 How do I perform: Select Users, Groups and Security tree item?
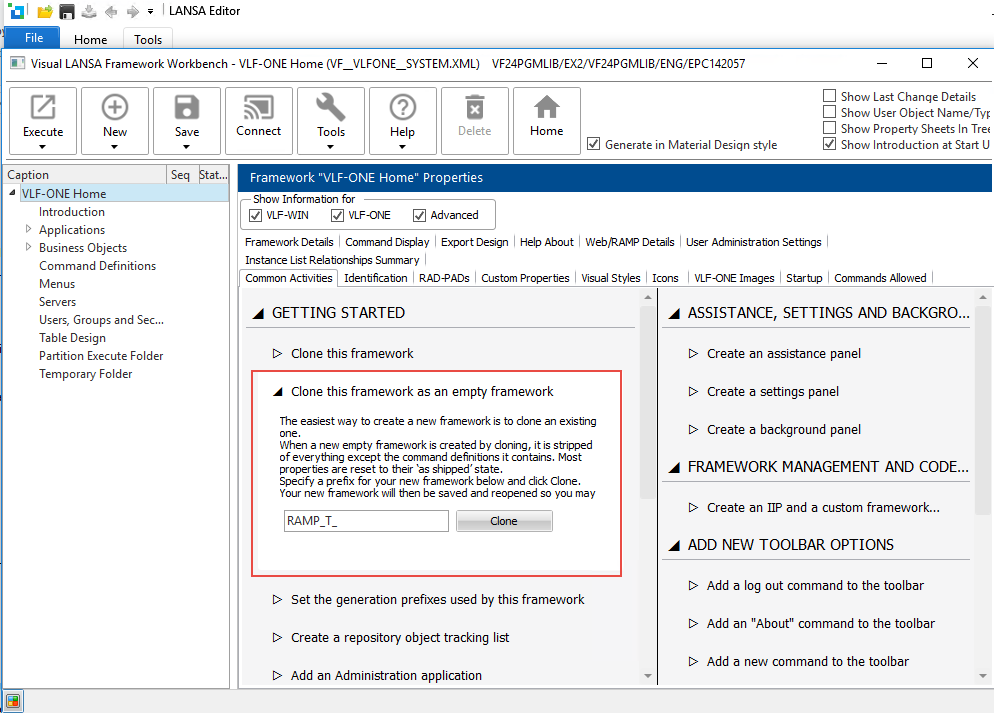(101, 319)
